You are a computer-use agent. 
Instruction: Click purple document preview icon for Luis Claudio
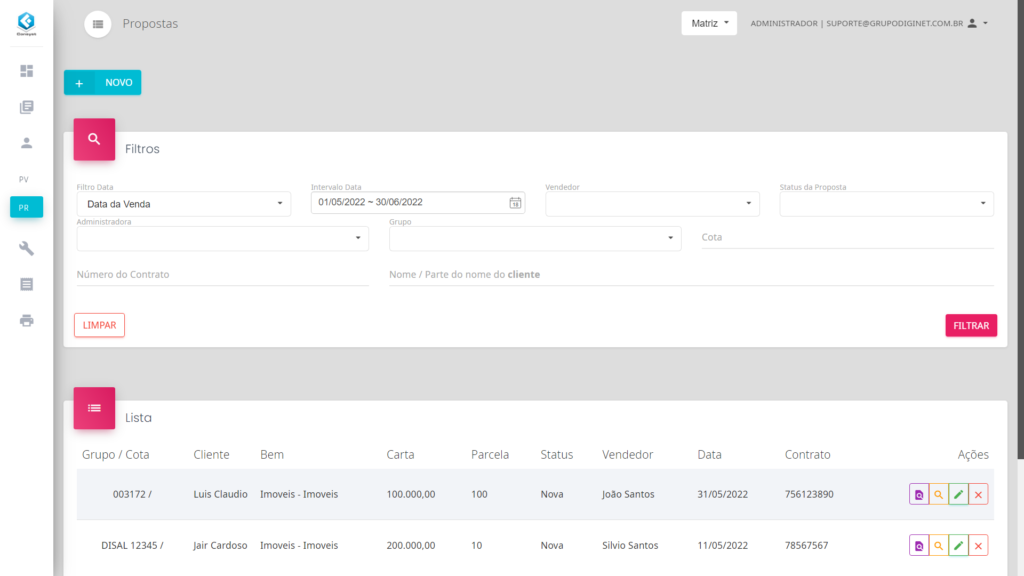click(918, 494)
